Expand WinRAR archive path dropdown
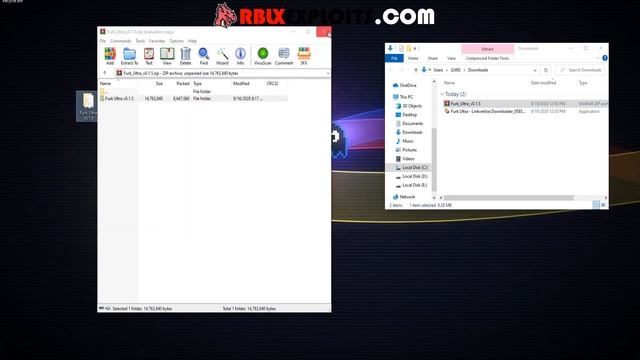 click(328, 73)
